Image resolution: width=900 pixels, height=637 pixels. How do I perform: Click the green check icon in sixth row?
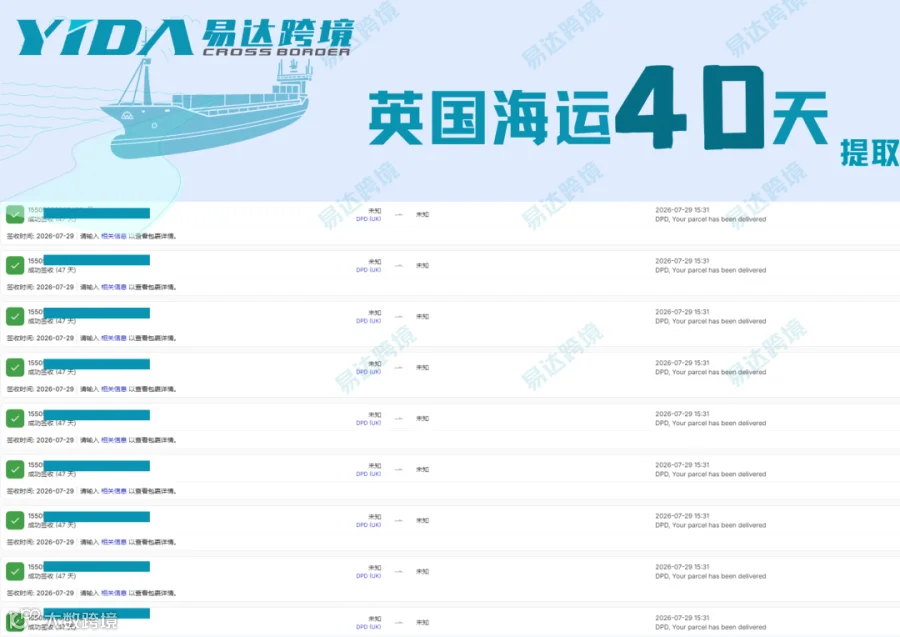[15, 469]
